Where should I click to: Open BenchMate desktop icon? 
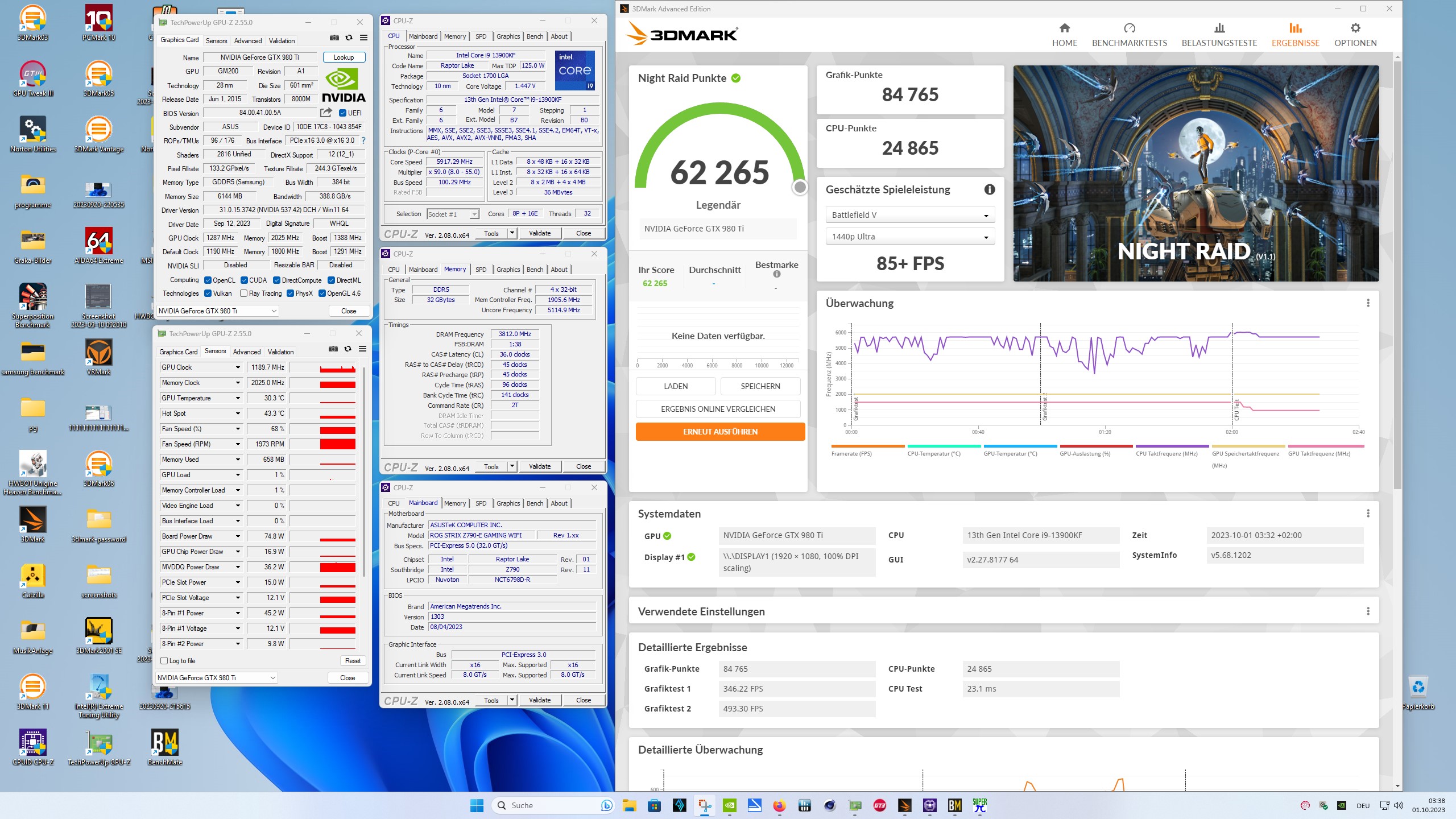165,747
